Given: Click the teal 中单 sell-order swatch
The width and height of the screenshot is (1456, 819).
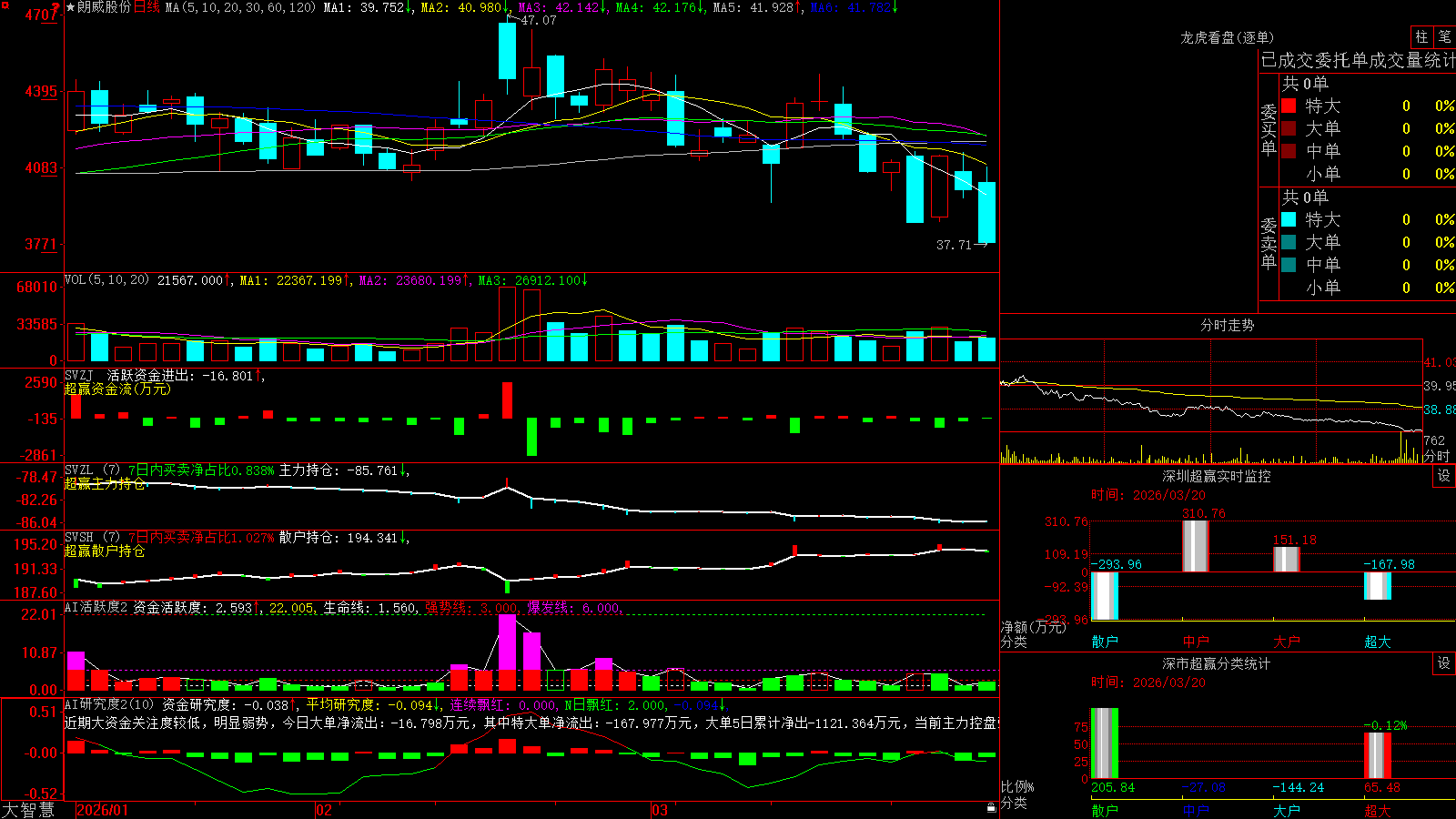Looking at the screenshot, I should tap(1289, 265).
